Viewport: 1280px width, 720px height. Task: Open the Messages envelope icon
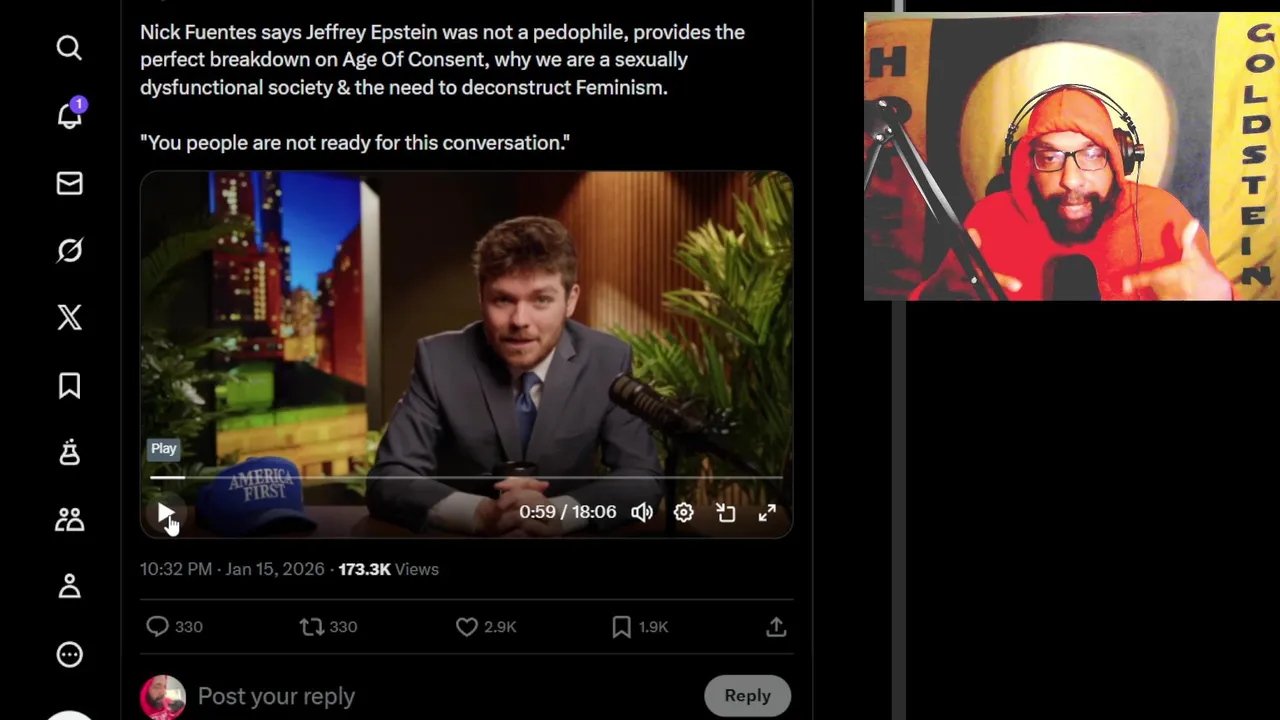[69, 183]
